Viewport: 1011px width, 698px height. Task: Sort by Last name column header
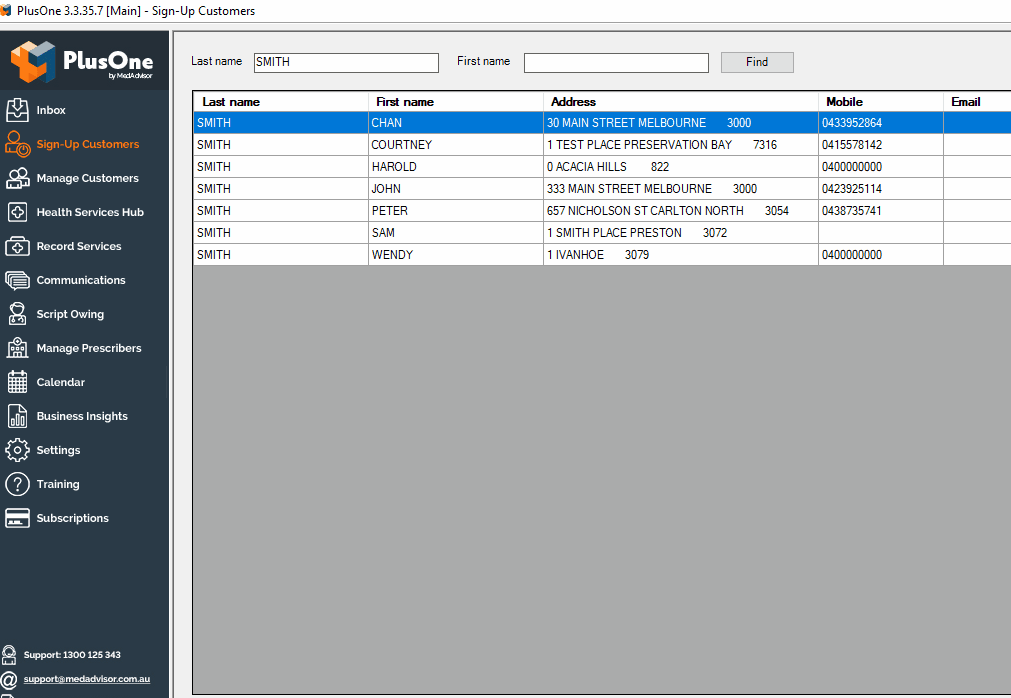[x=280, y=102]
